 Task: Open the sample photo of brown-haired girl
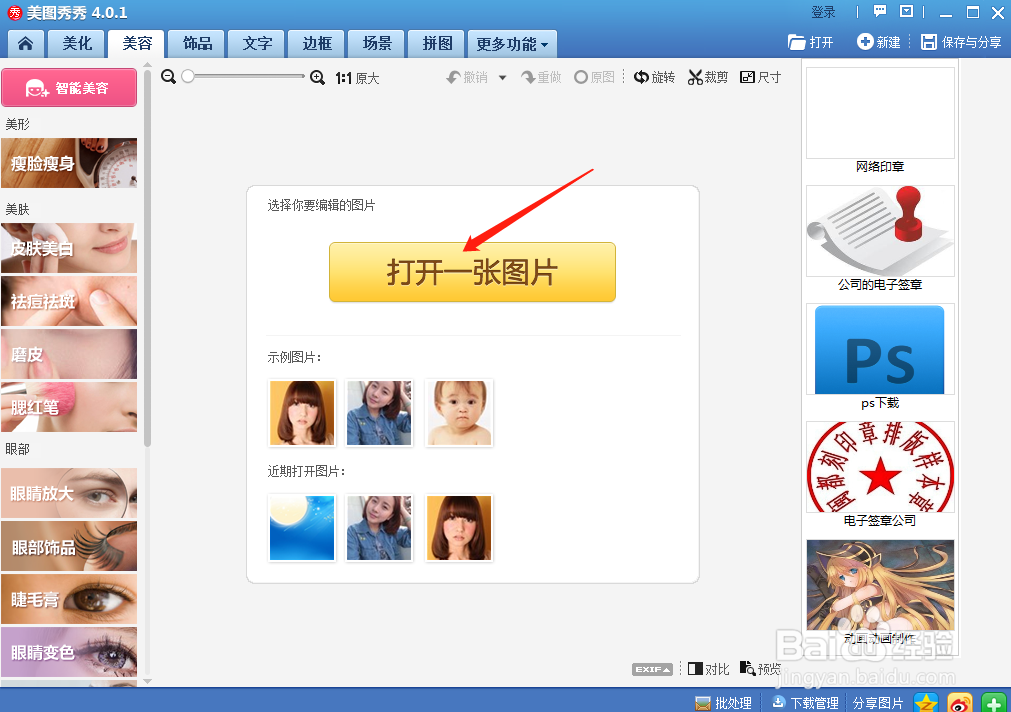coord(302,413)
